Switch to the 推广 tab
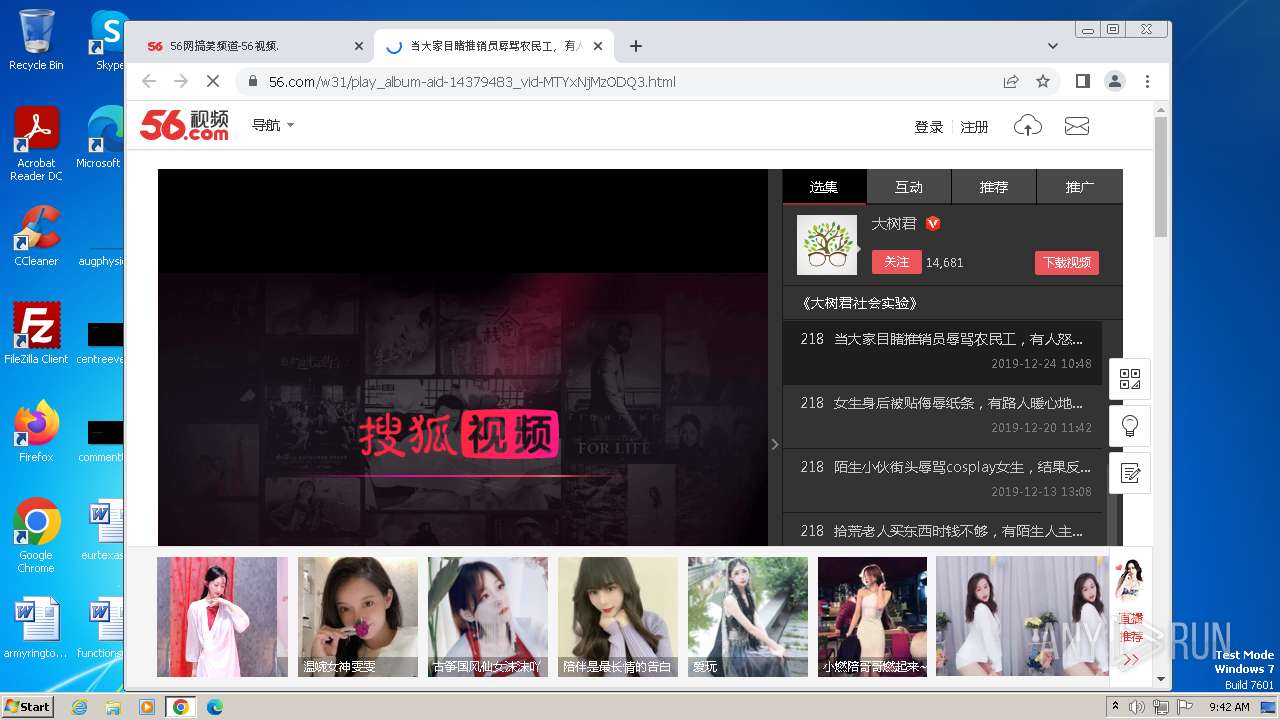This screenshot has width=1280, height=720. (1080, 187)
